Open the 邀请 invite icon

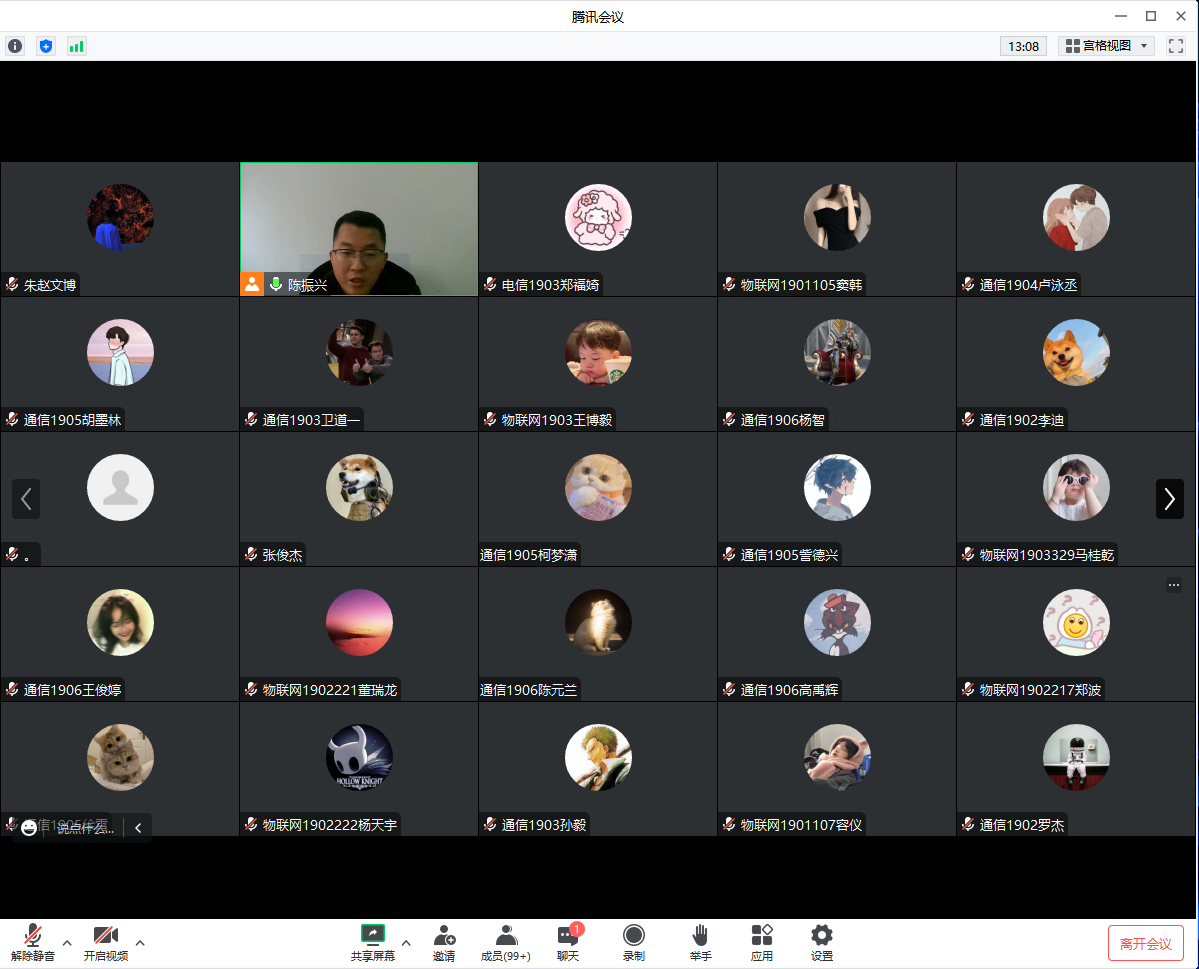tap(444, 942)
